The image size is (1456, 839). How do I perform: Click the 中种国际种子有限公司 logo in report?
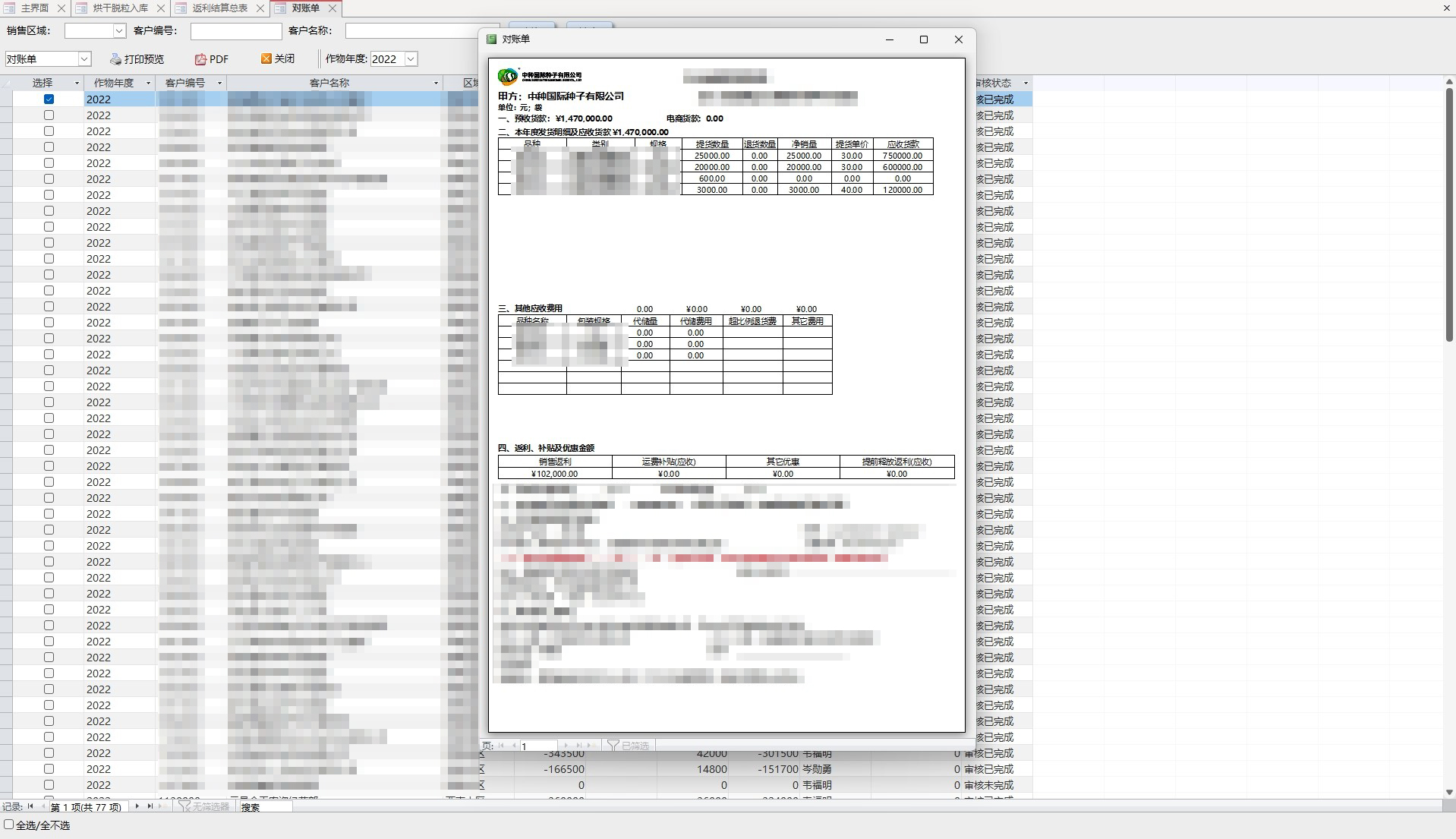tap(540, 76)
